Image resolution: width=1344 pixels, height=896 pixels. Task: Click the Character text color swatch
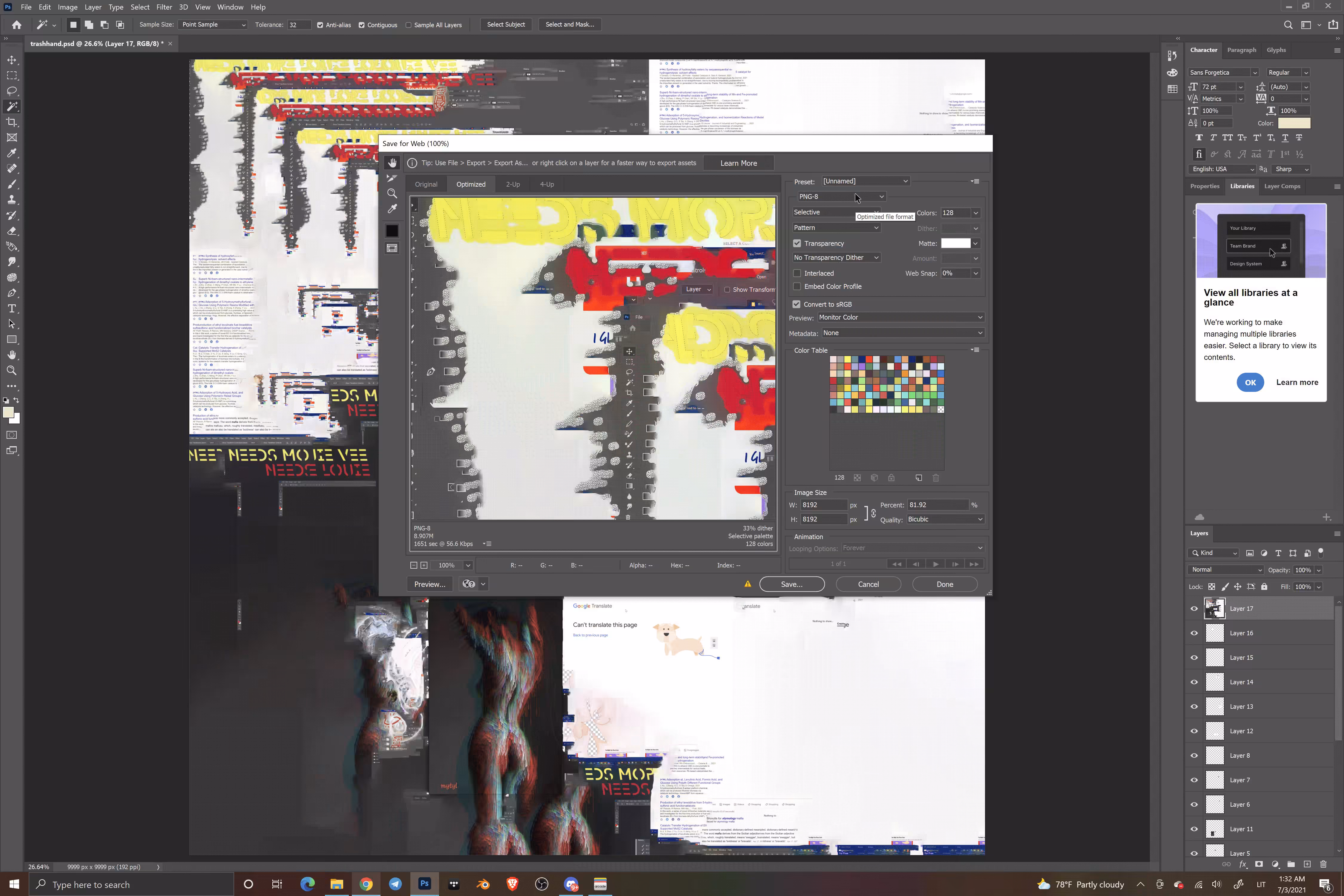coord(1294,123)
